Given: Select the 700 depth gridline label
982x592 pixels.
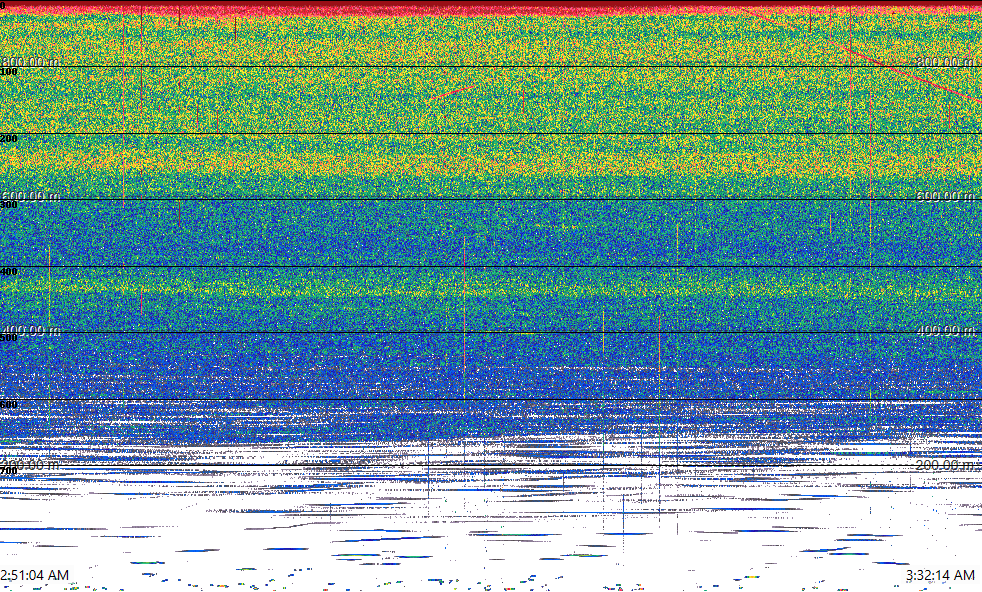Looking at the screenshot, I should point(9,471).
